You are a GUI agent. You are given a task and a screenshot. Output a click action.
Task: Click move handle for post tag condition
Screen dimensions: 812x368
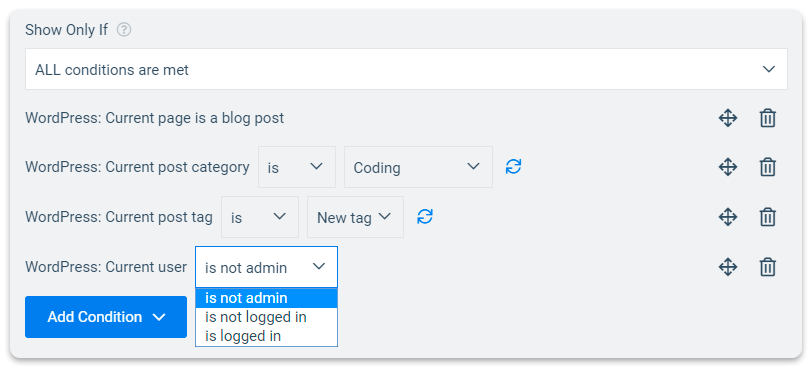point(728,217)
